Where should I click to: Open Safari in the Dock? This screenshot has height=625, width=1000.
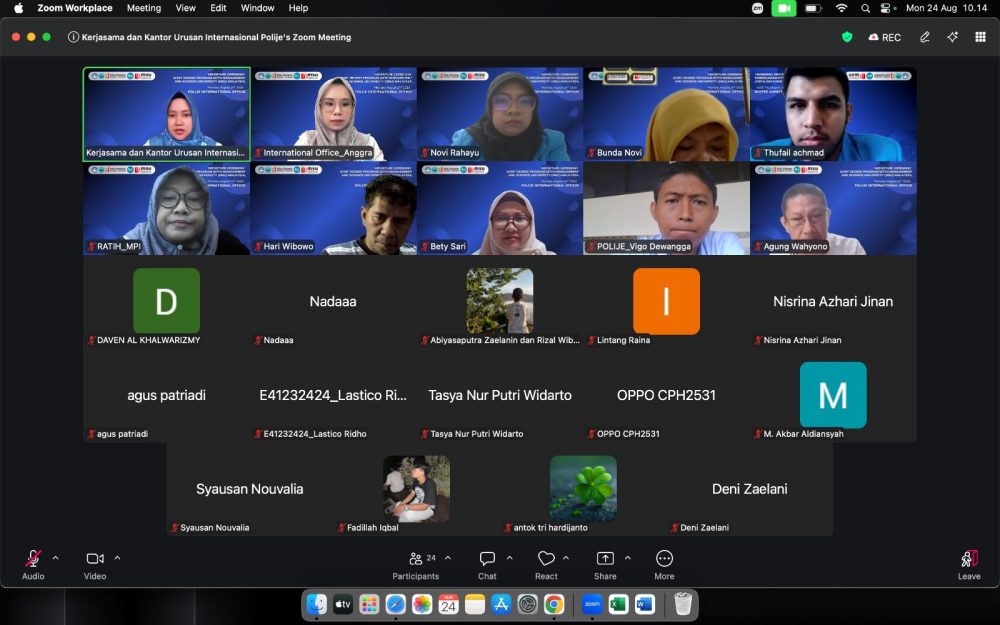pos(395,603)
